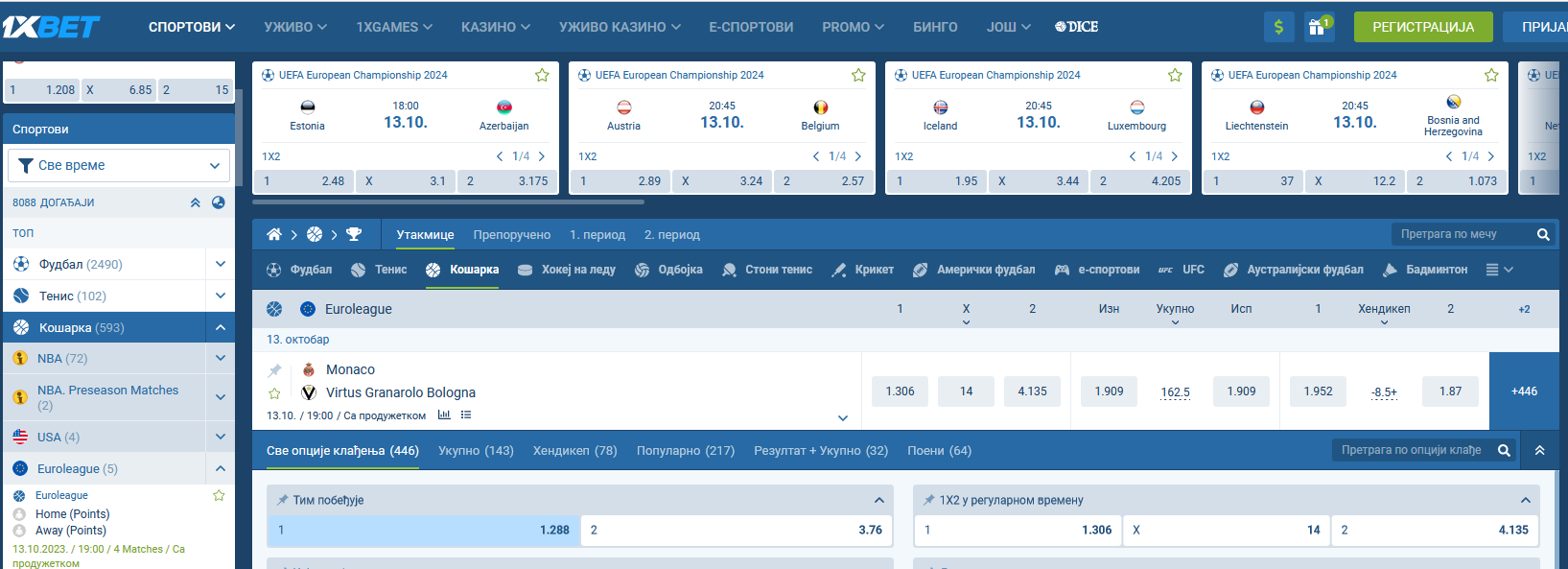Image resolution: width=1568 pixels, height=569 pixels.
Task: Click horizontal scrollbar under featured match cards
Action: (x=449, y=202)
